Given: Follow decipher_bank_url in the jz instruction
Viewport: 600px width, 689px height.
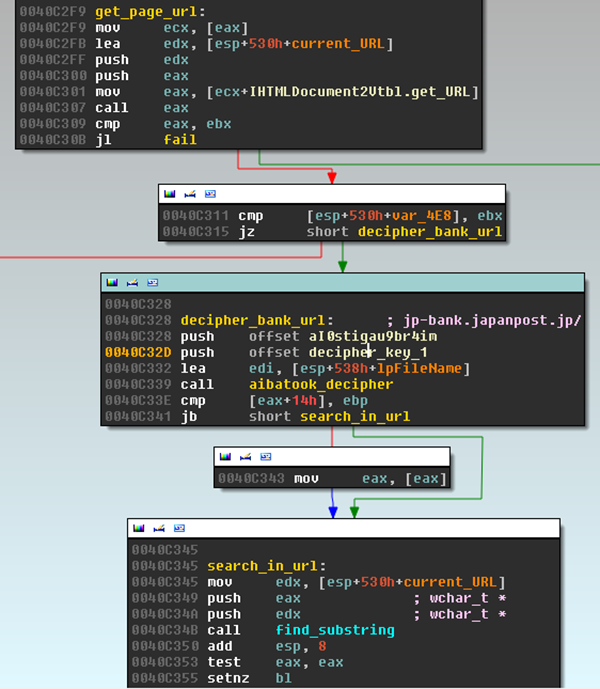Looking at the screenshot, I should pyautogui.click(x=430, y=232).
